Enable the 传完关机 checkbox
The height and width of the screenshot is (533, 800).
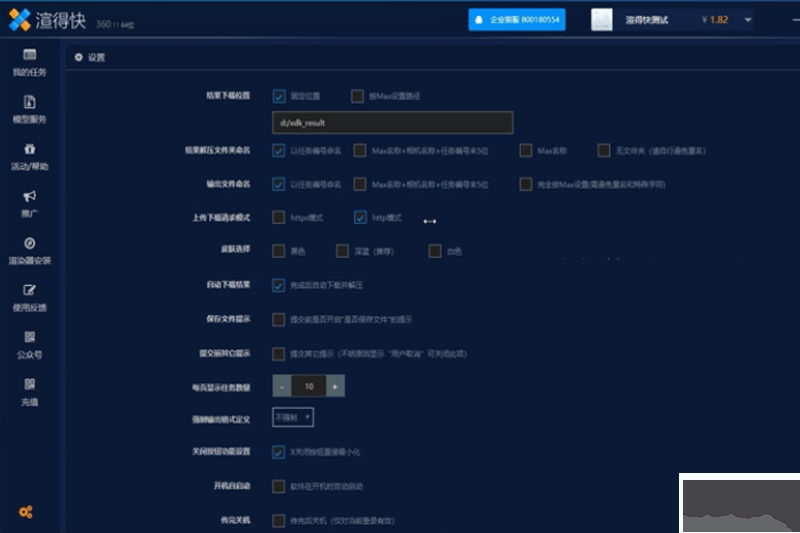click(279, 520)
